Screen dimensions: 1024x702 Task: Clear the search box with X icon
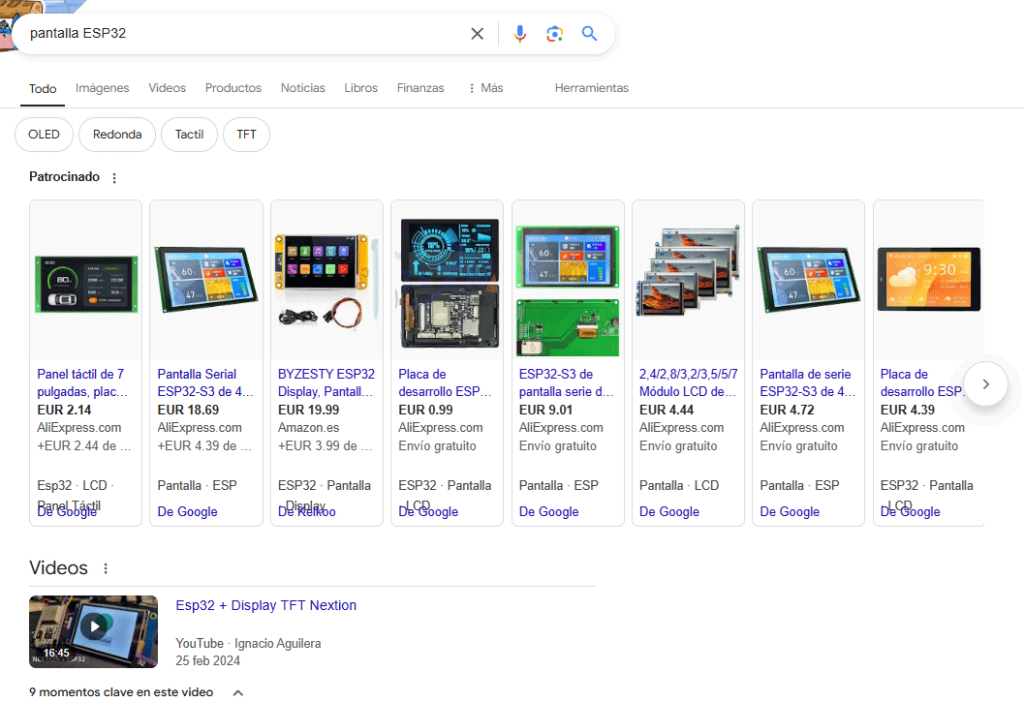[x=477, y=34]
